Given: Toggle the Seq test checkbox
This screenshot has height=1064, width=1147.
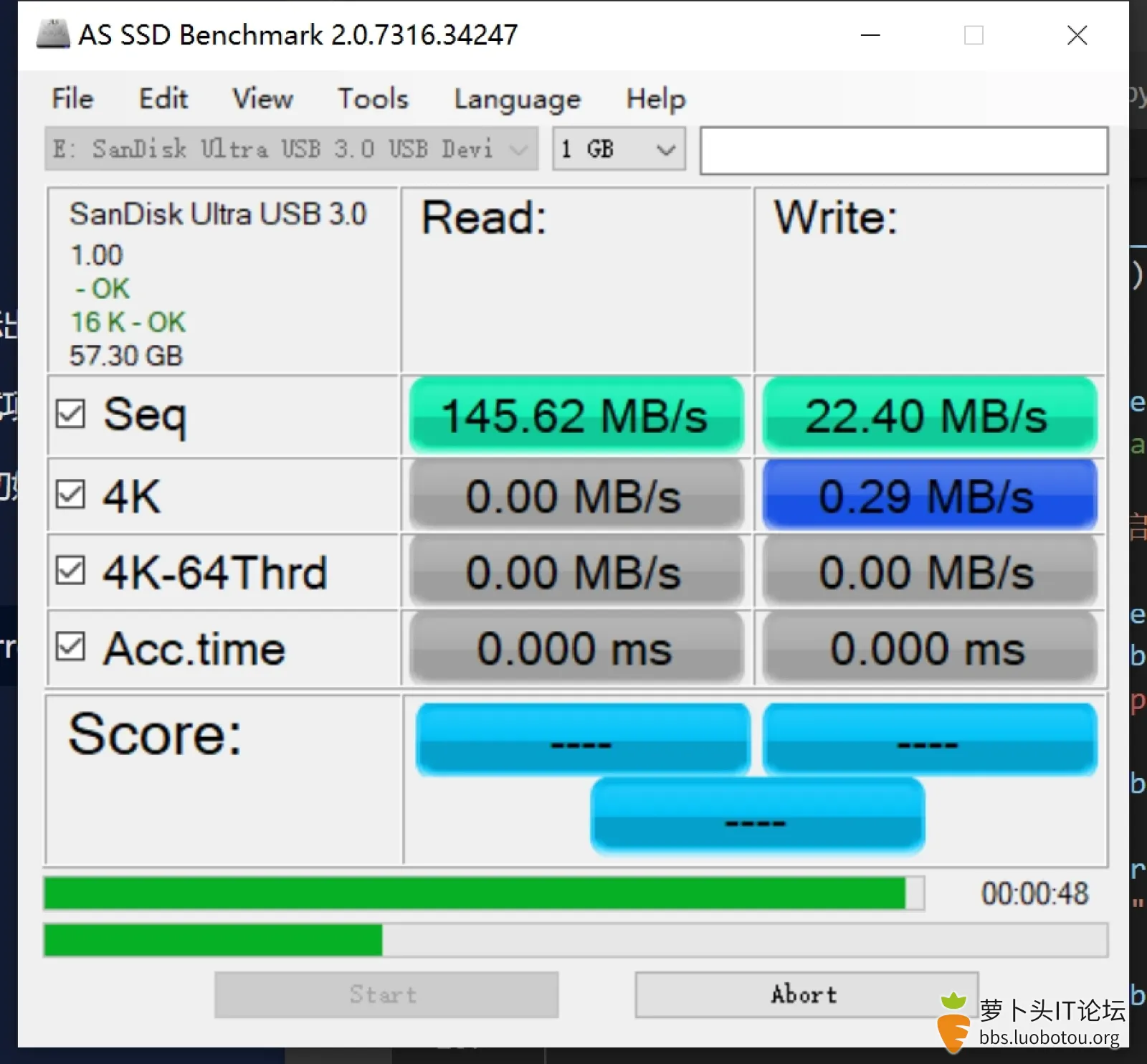Looking at the screenshot, I should 70,414.
